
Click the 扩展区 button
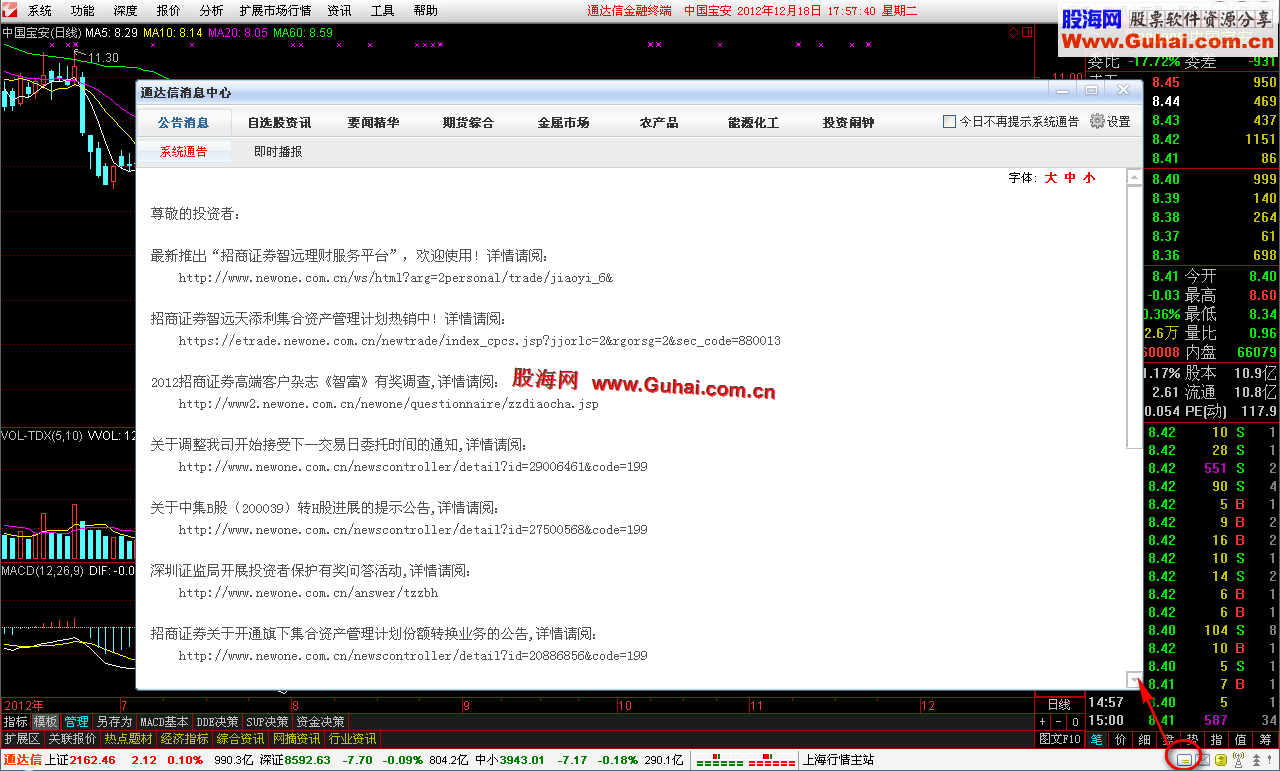(x=22, y=739)
